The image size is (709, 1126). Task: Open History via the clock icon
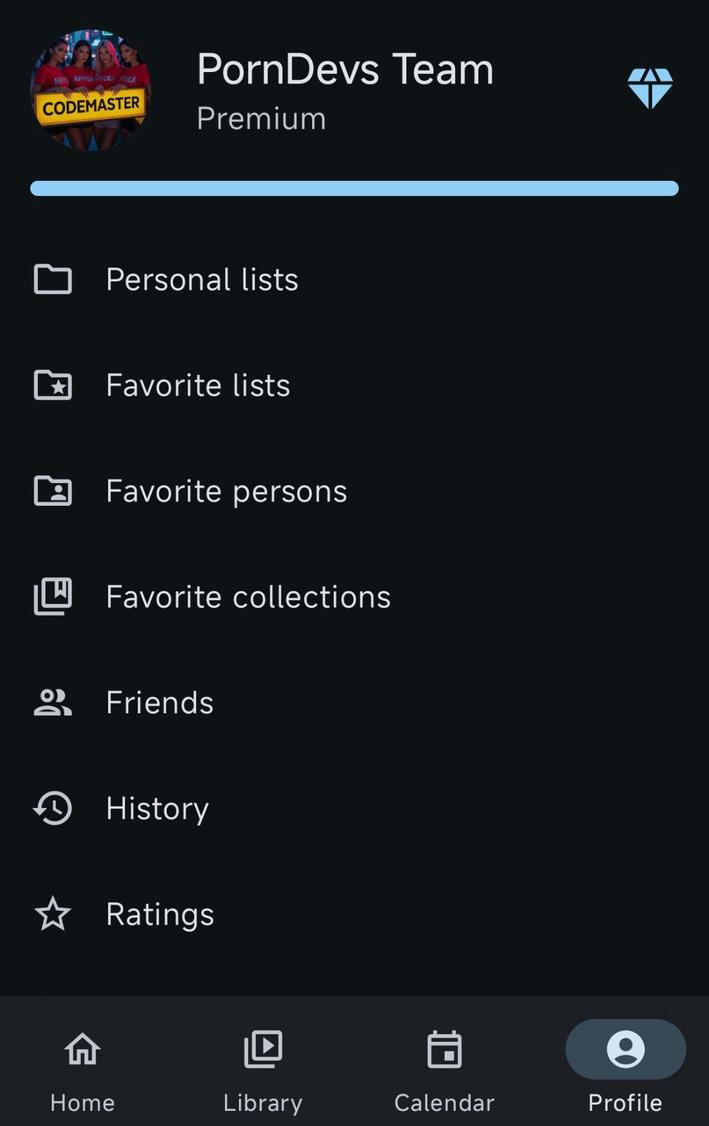tap(52, 808)
